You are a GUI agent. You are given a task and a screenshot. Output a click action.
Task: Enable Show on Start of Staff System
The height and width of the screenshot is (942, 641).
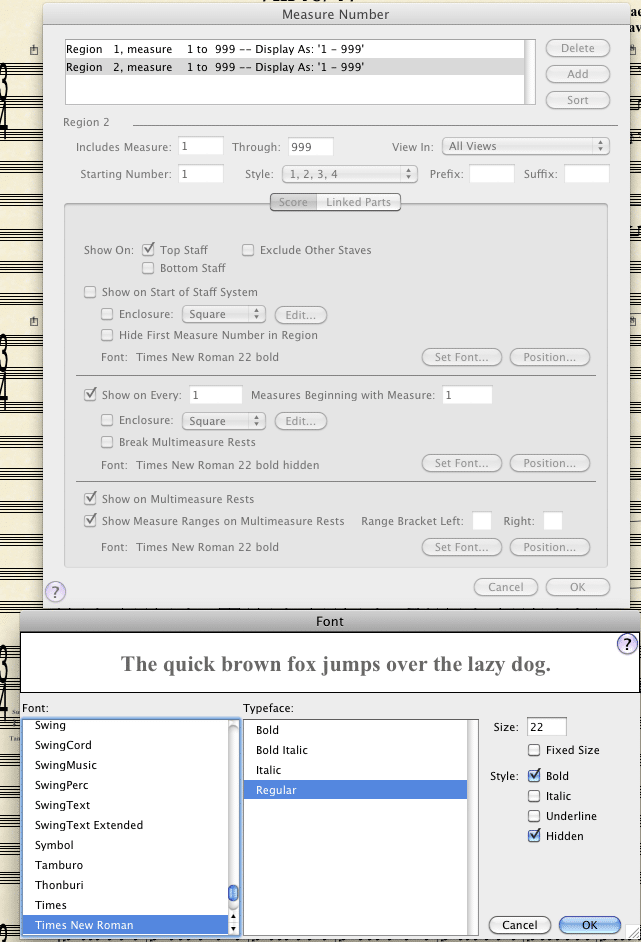(91, 292)
